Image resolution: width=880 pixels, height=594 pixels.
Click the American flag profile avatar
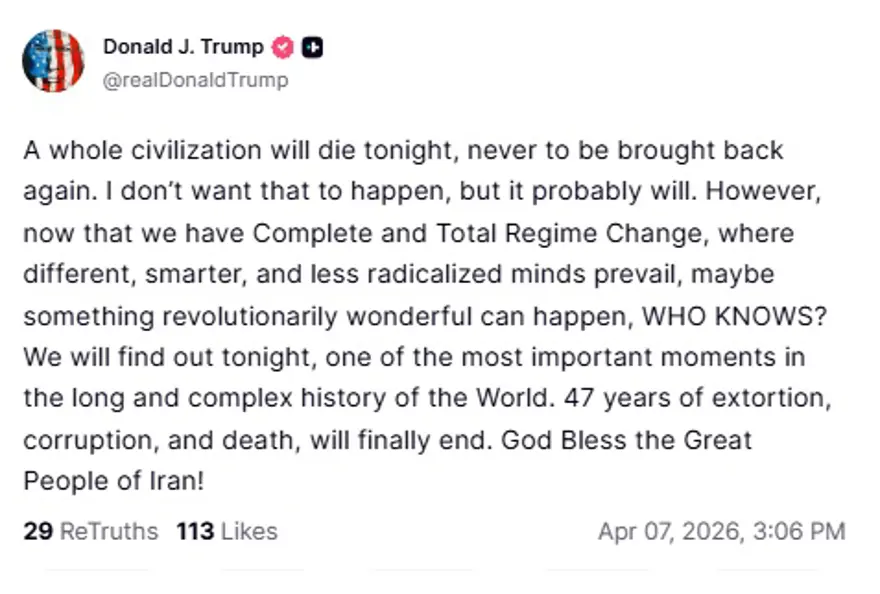click(x=53, y=62)
